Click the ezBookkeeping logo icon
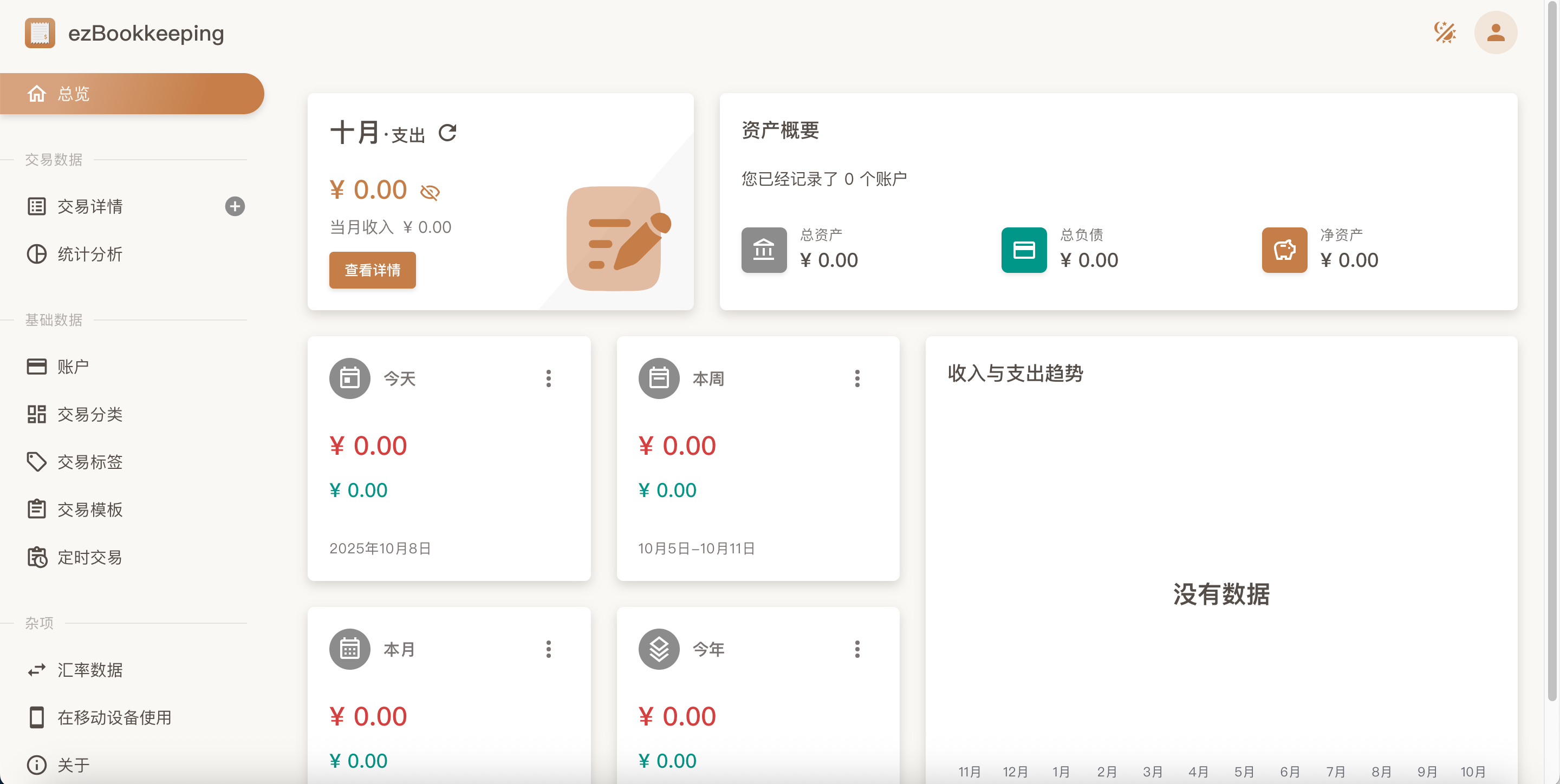Screen dimensions: 1560x784 point(40,32)
